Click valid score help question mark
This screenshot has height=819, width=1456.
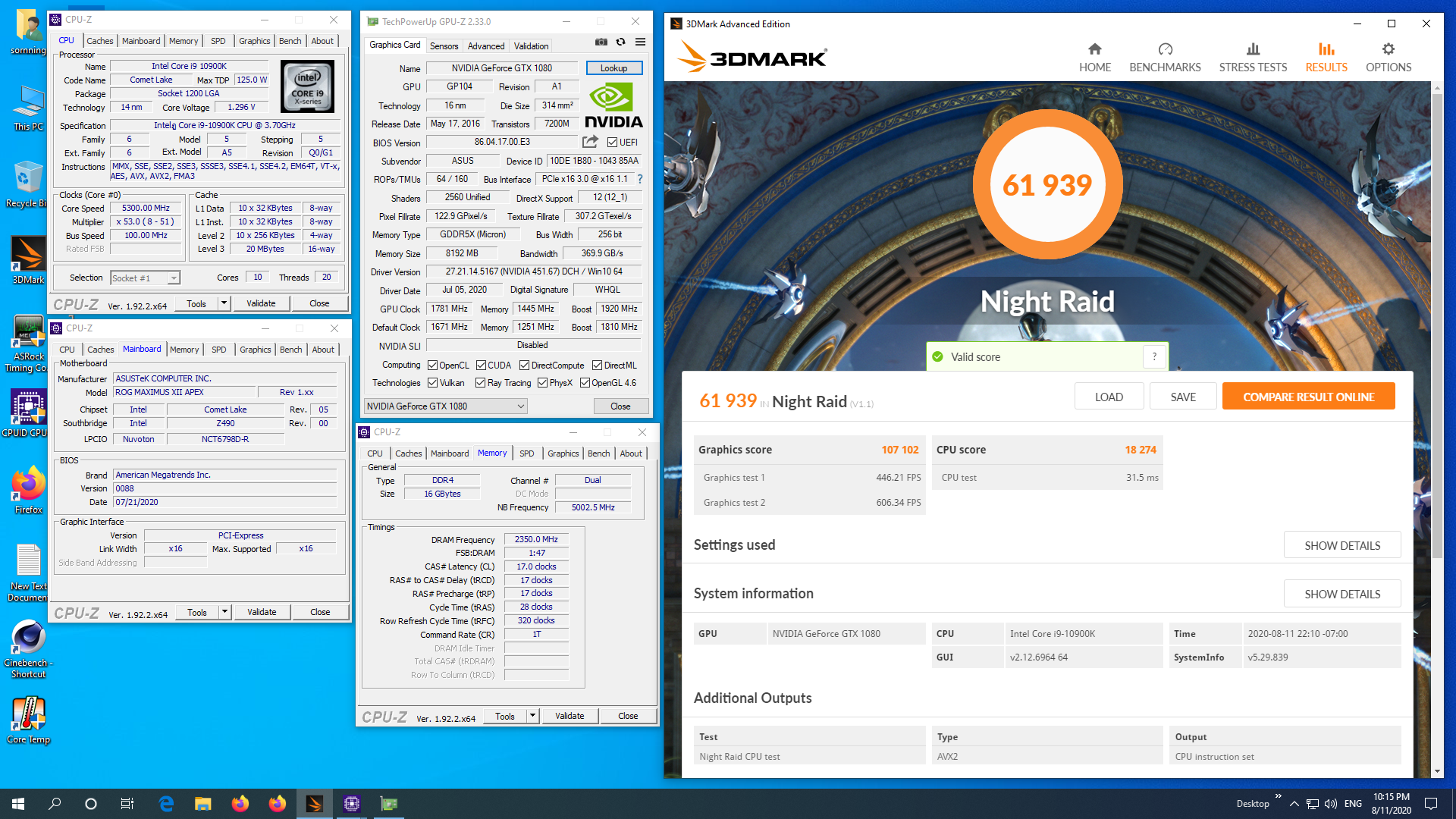(1154, 356)
